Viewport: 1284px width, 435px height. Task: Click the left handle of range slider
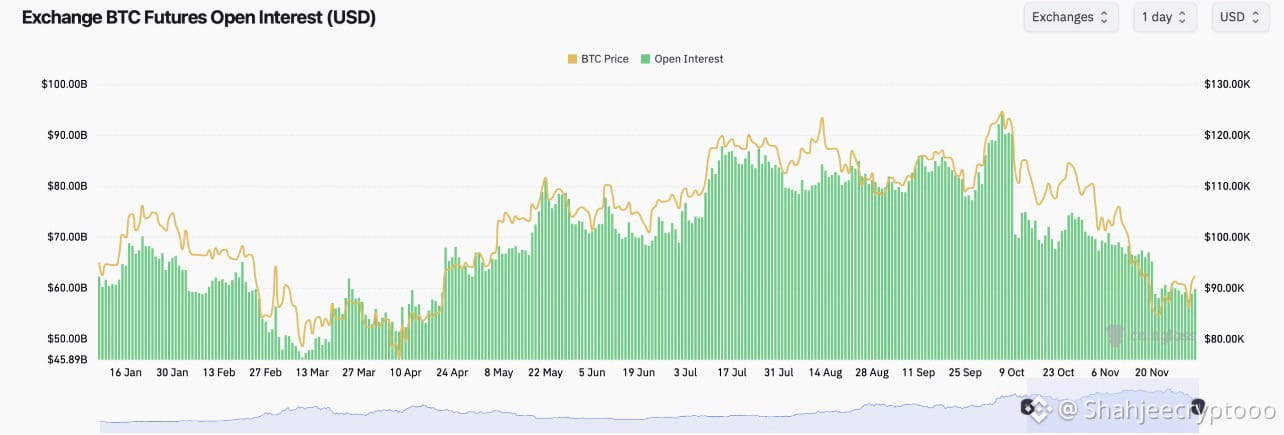coord(1026,406)
